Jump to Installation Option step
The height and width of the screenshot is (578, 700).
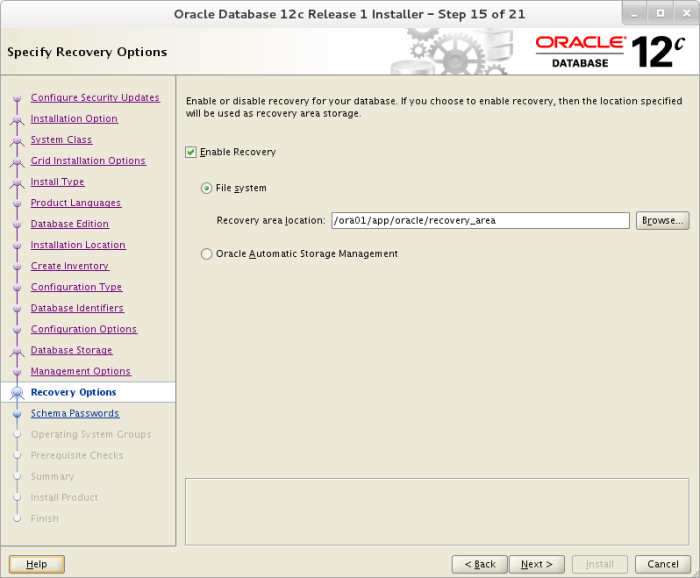coord(74,119)
